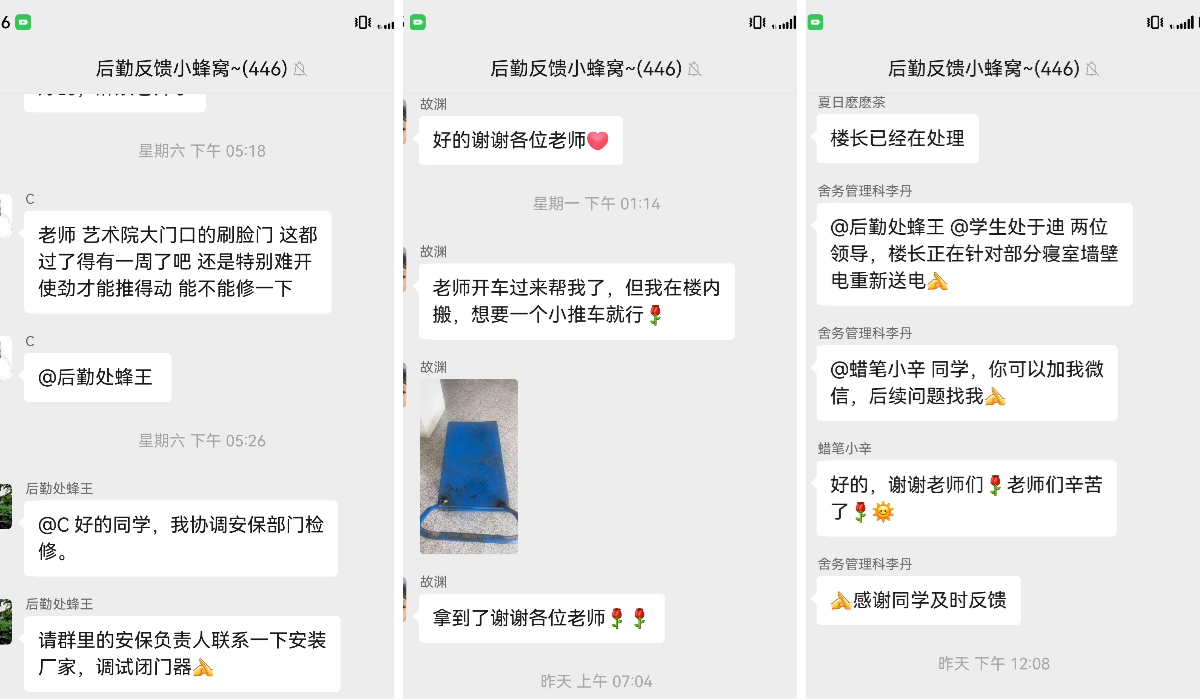The image size is (1201, 700).
Task: Tap message 感谢同学及时反馈
Action: pyautogui.click(x=919, y=601)
